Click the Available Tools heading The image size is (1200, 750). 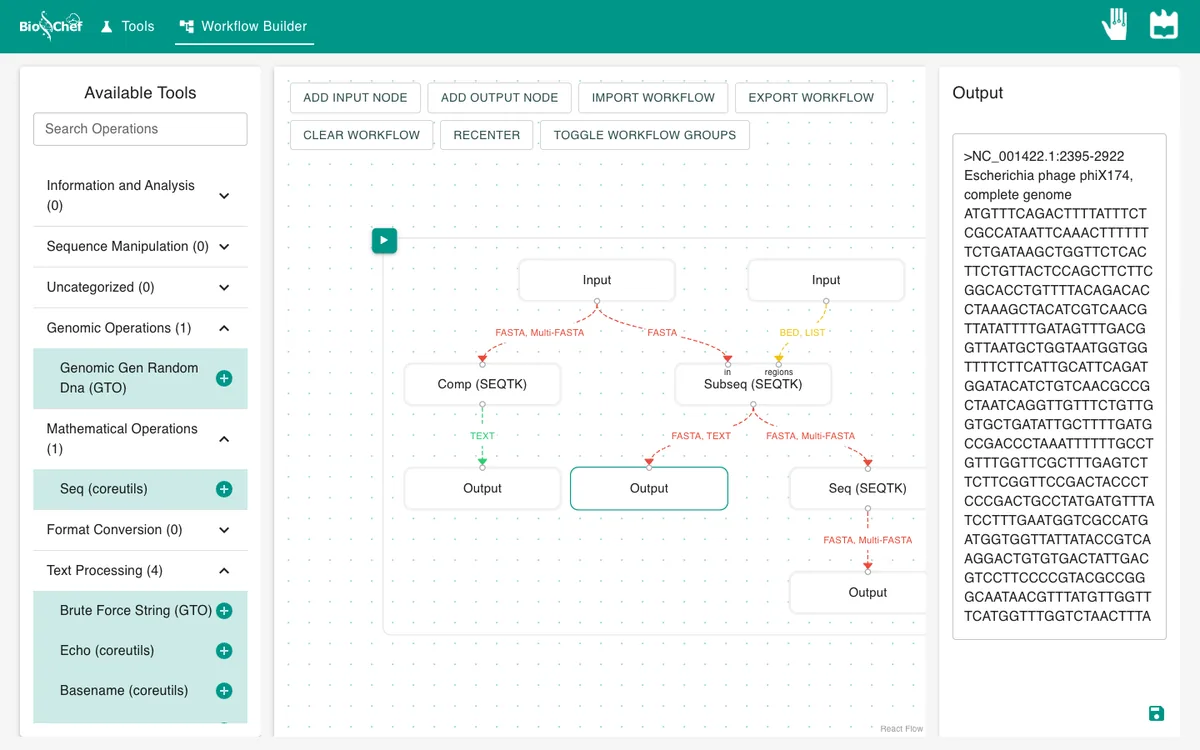[140, 93]
